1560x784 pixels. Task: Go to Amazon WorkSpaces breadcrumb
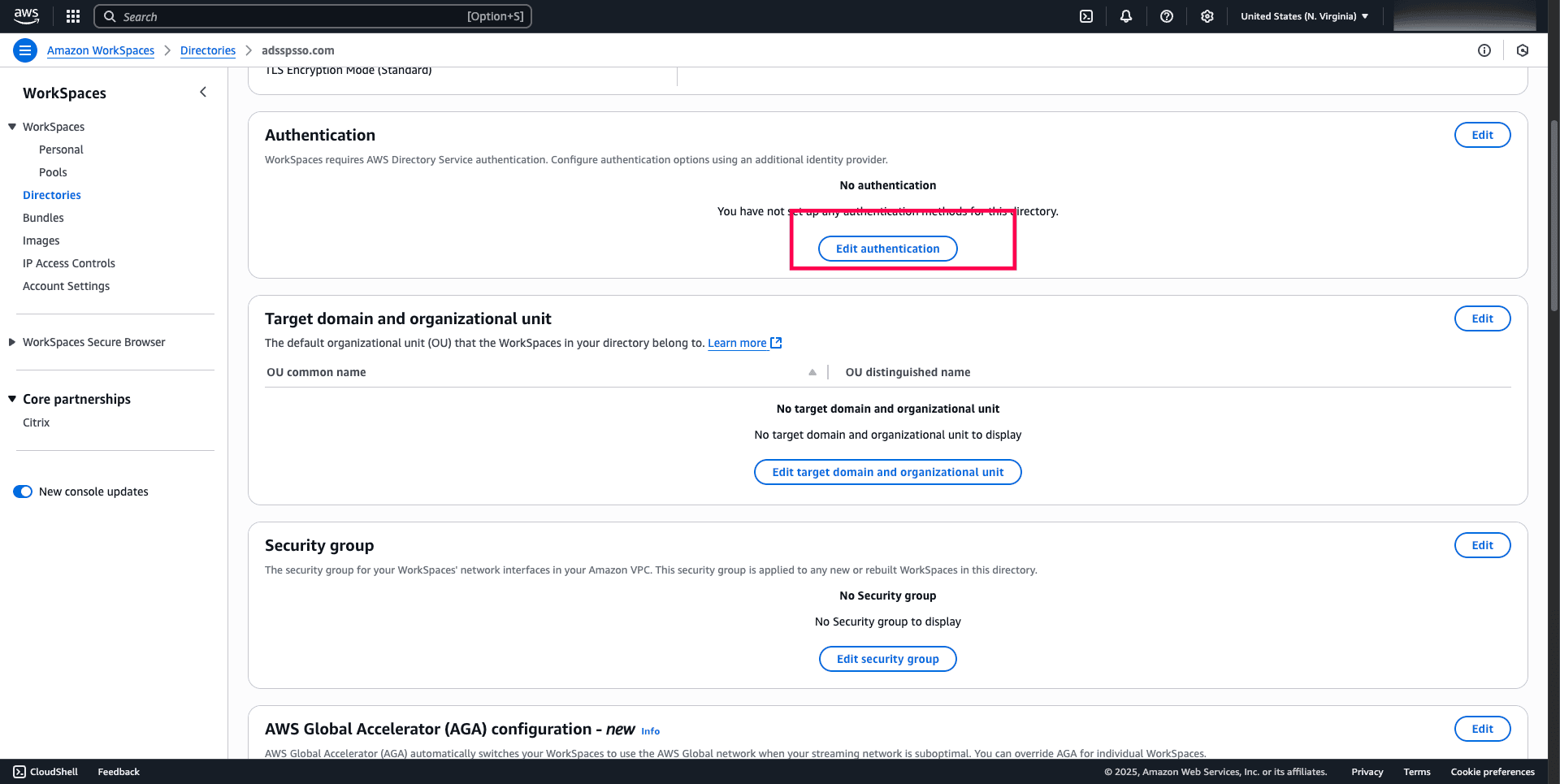pos(101,50)
